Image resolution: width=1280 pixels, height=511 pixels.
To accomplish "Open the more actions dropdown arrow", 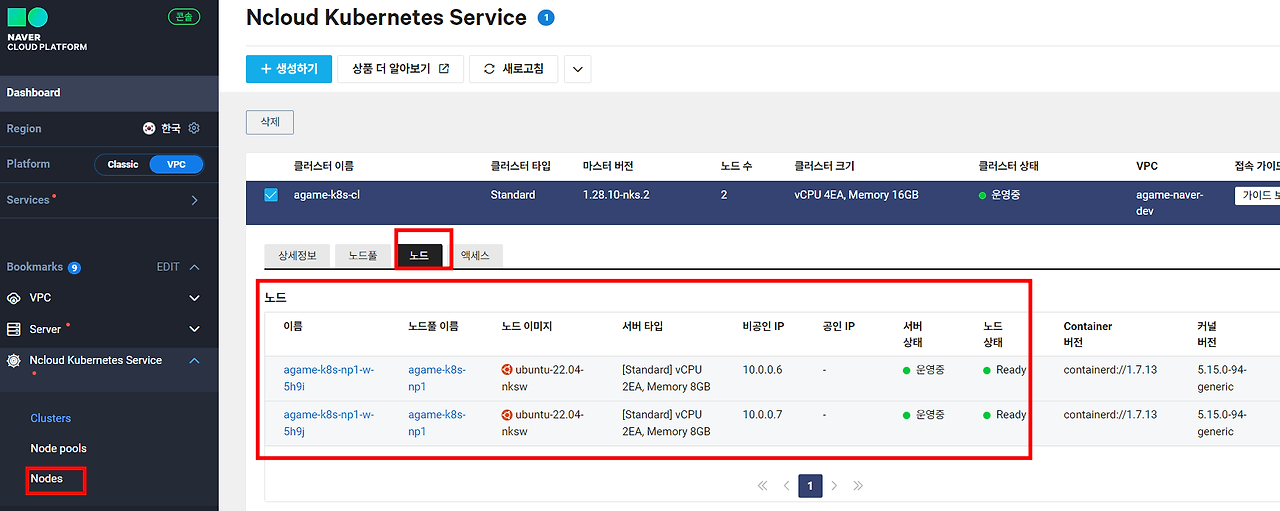I will (x=578, y=69).
